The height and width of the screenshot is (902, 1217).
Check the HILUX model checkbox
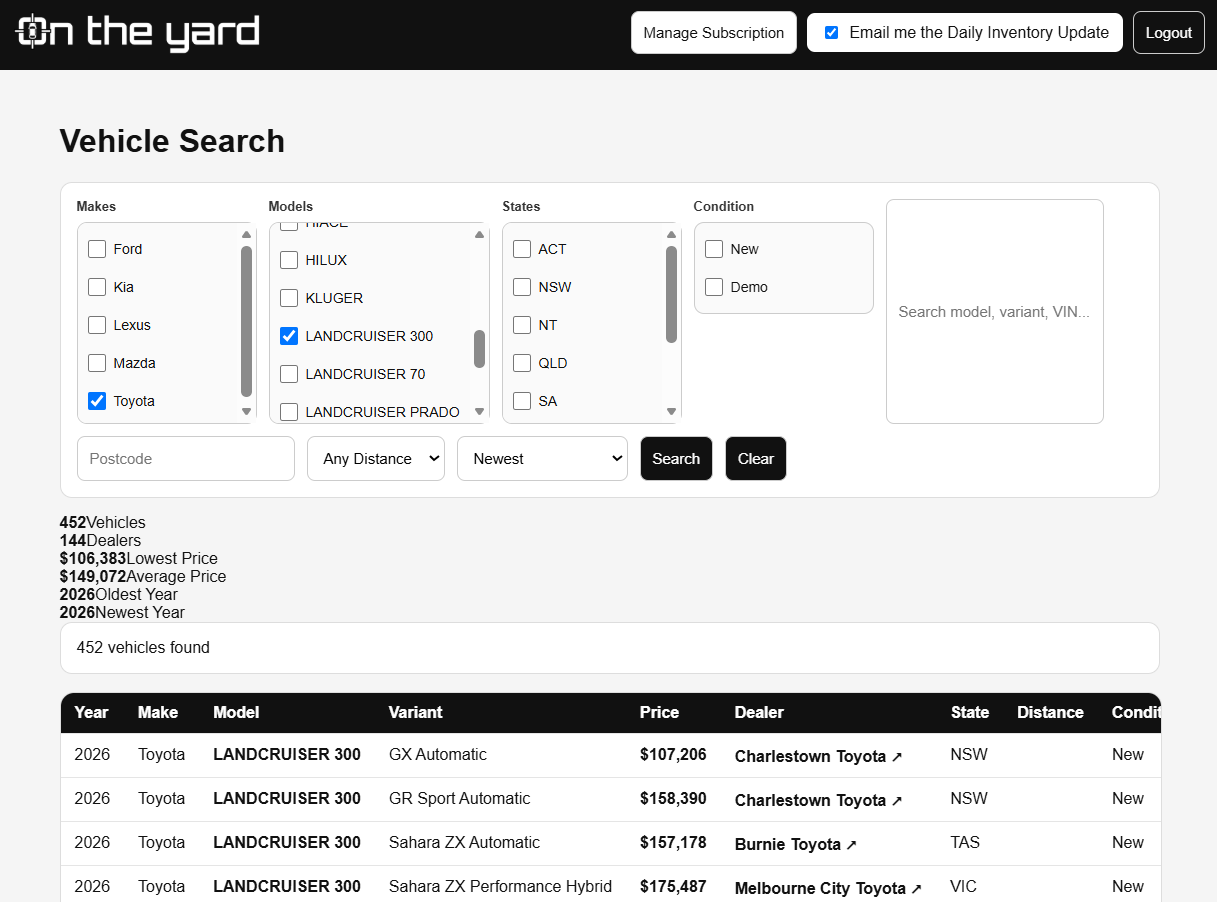click(x=289, y=260)
